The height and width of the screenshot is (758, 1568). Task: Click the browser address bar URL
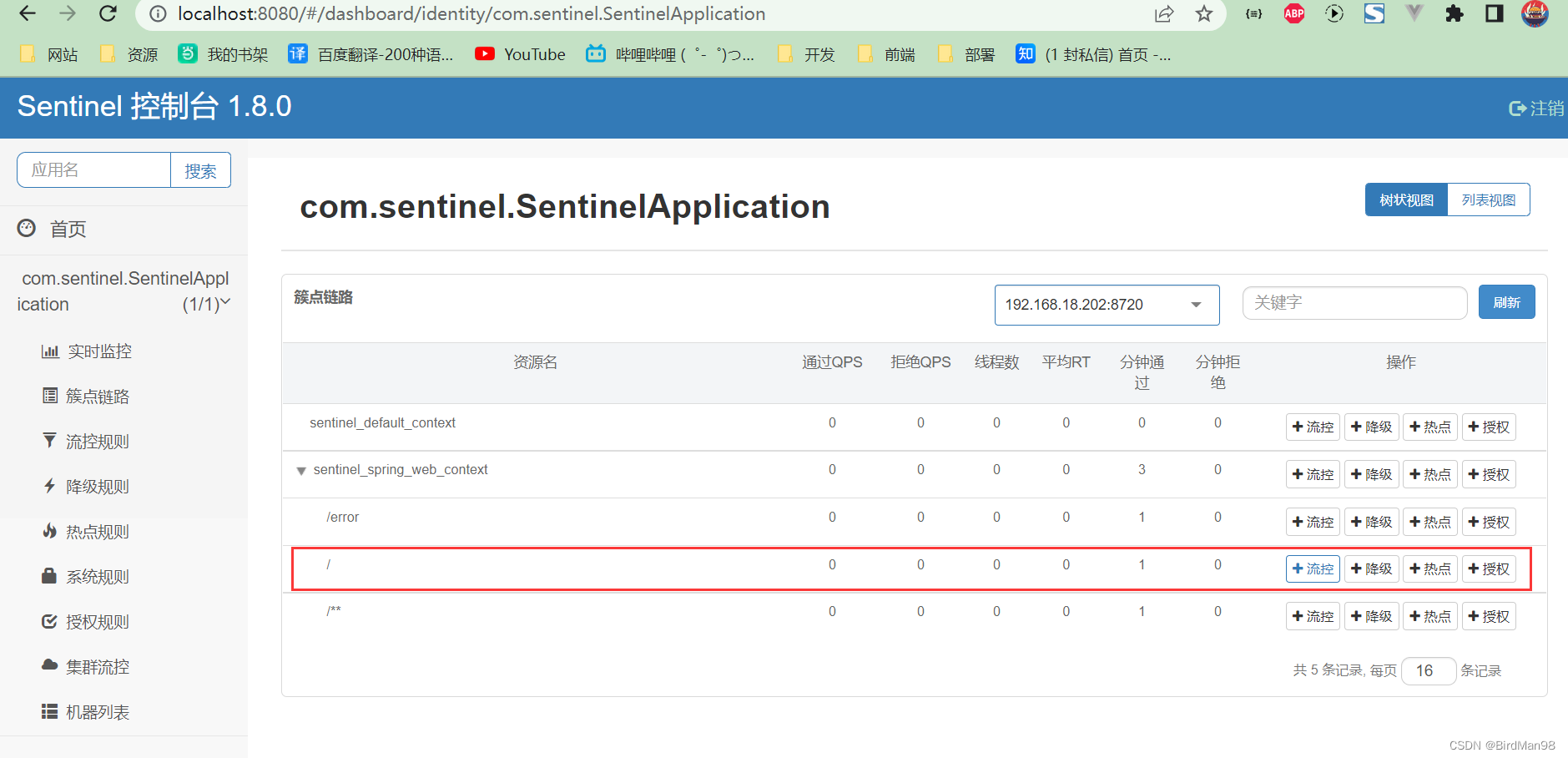(x=471, y=14)
